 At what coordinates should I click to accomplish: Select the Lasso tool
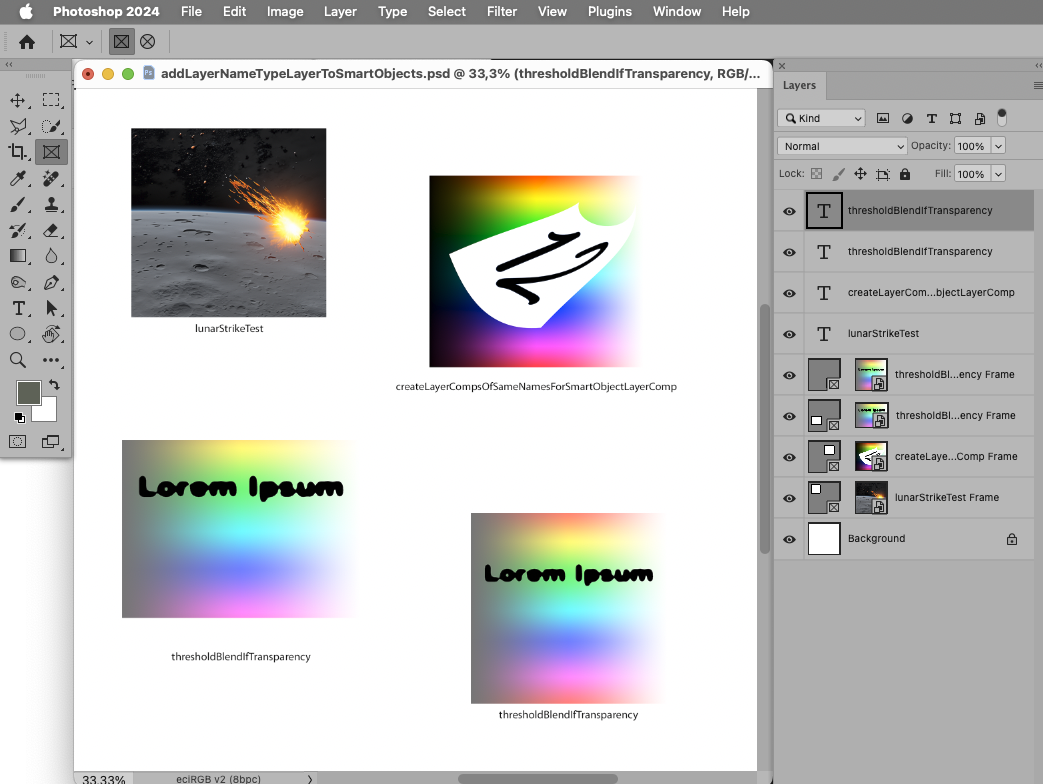[16, 125]
